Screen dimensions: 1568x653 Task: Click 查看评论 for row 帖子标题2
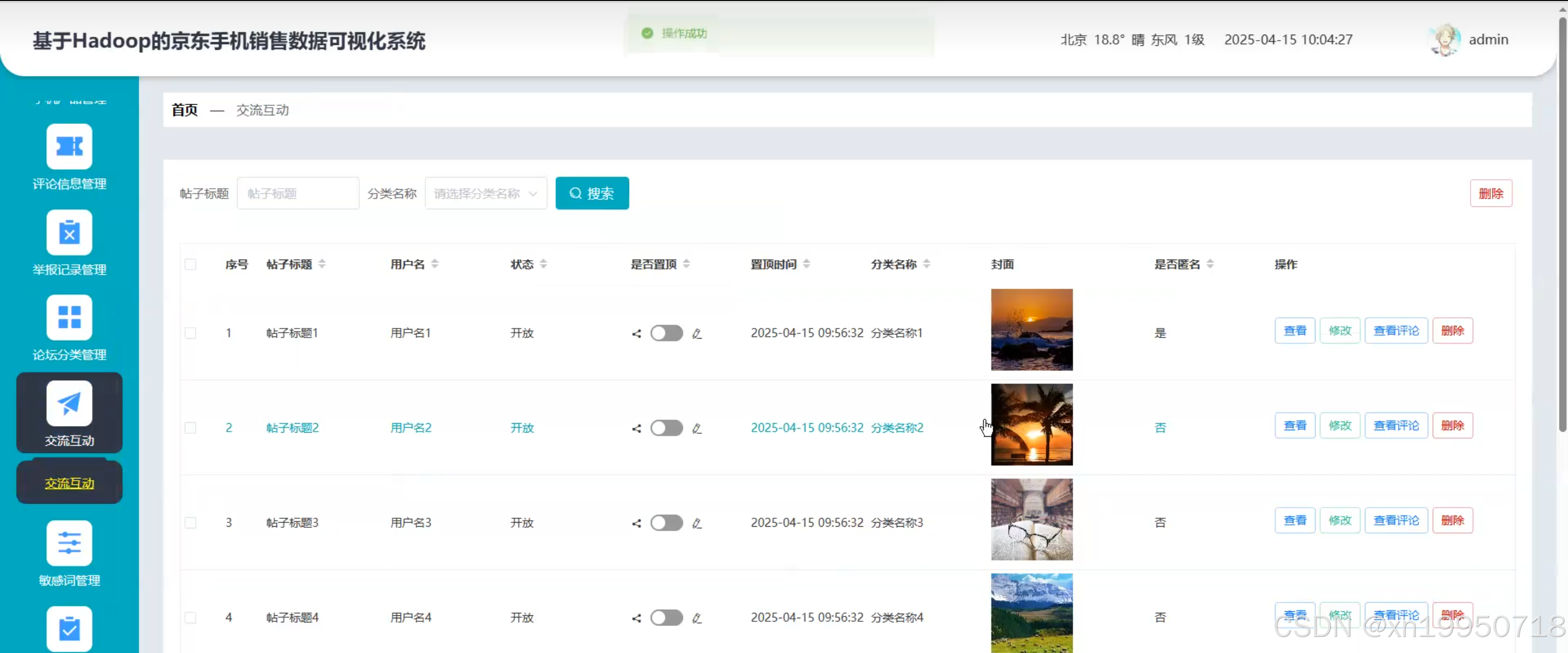click(1396, 426)
